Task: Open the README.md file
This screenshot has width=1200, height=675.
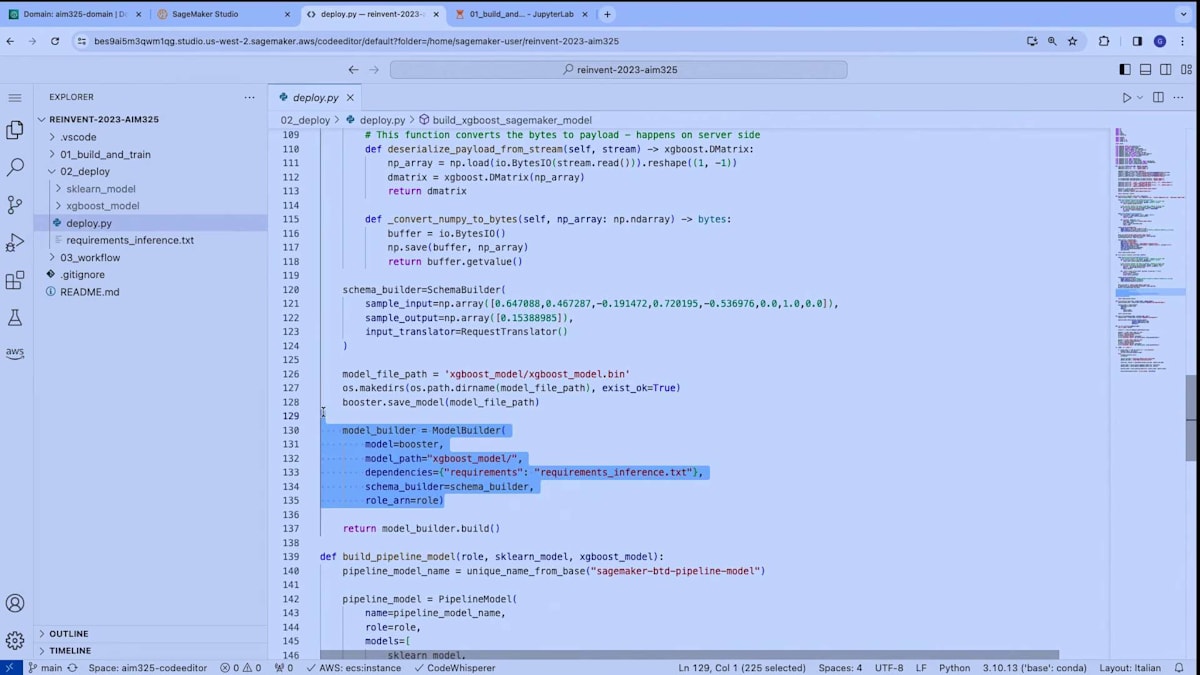Action: point(89,292)
